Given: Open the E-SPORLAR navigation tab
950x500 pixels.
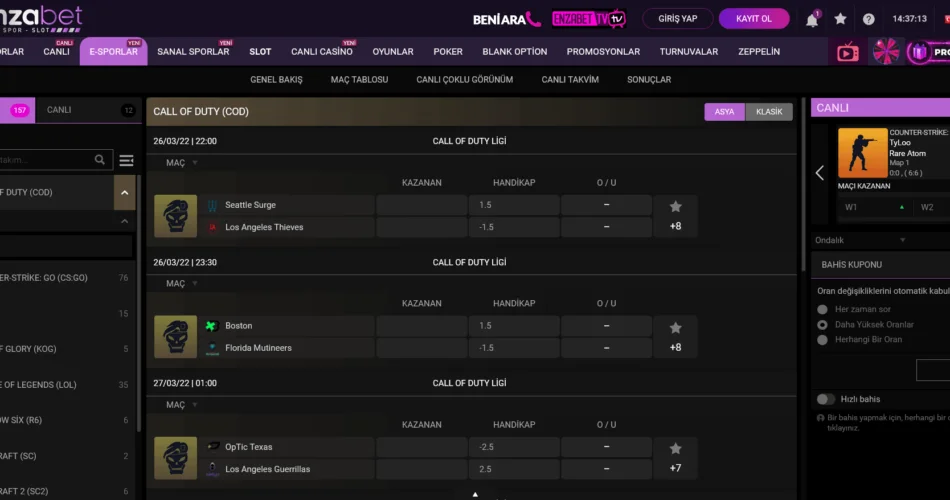Looking at the screenshot, I should tap(113, 52).
